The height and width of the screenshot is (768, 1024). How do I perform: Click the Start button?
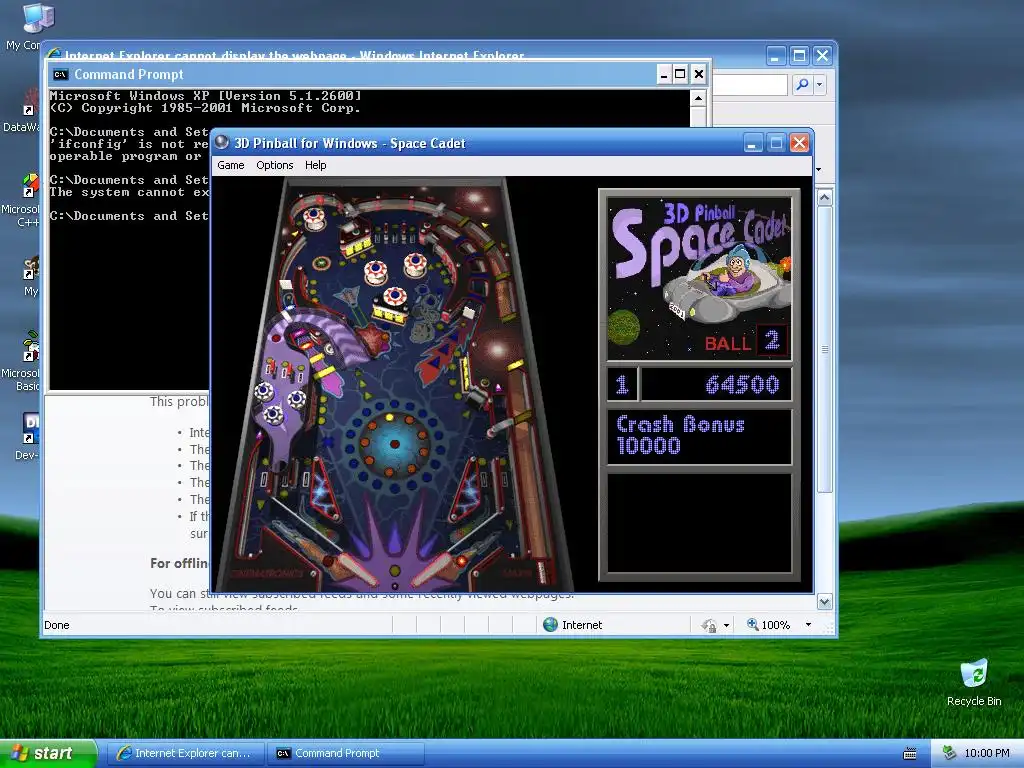[48, 753]
